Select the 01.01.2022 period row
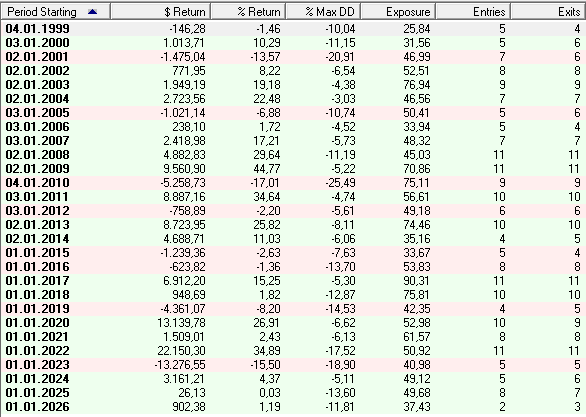This screenshot has height=417, width=586. coord(293,351)
